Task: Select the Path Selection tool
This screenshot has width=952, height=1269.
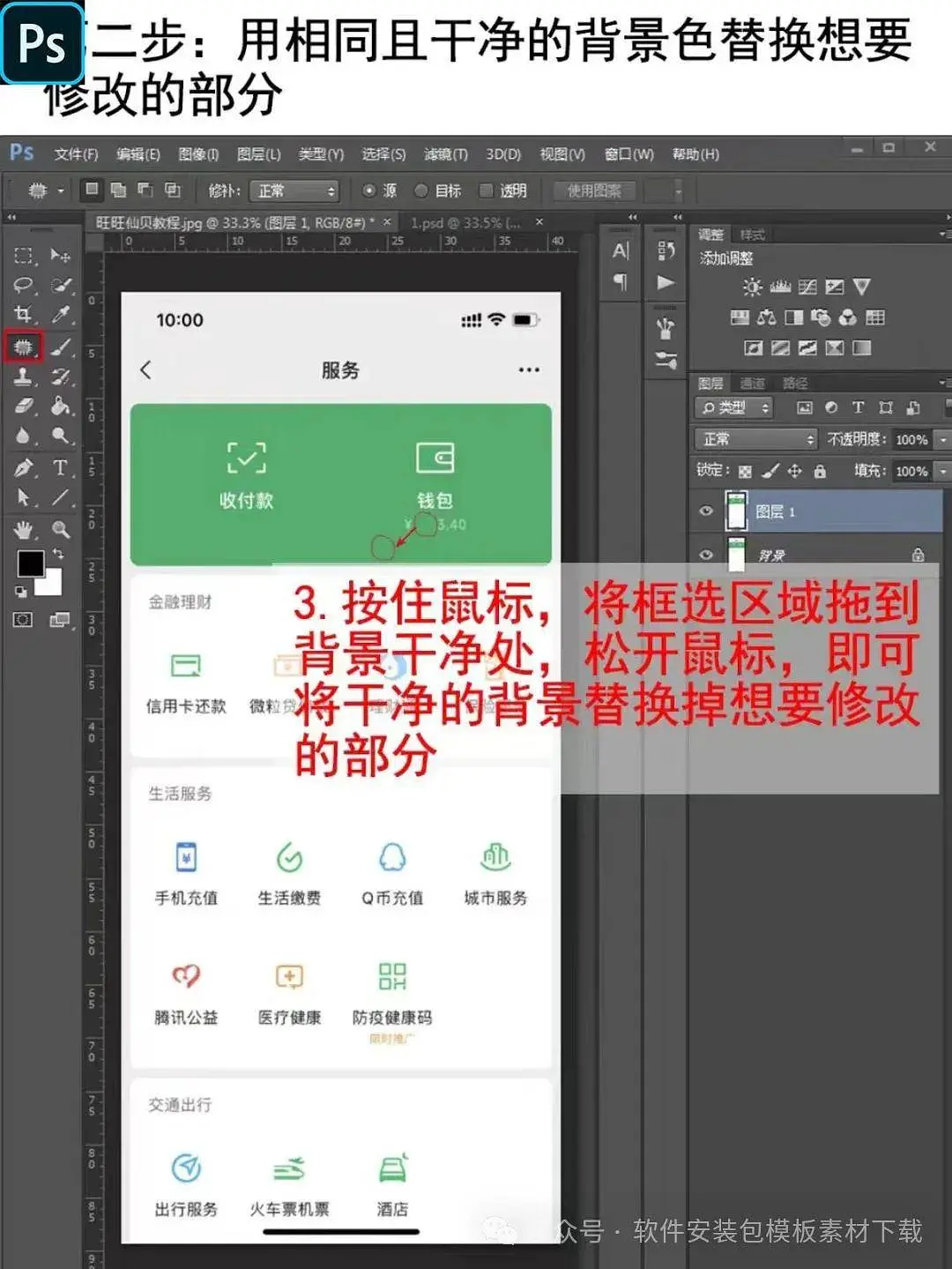Action: click(x=23, y=497)
